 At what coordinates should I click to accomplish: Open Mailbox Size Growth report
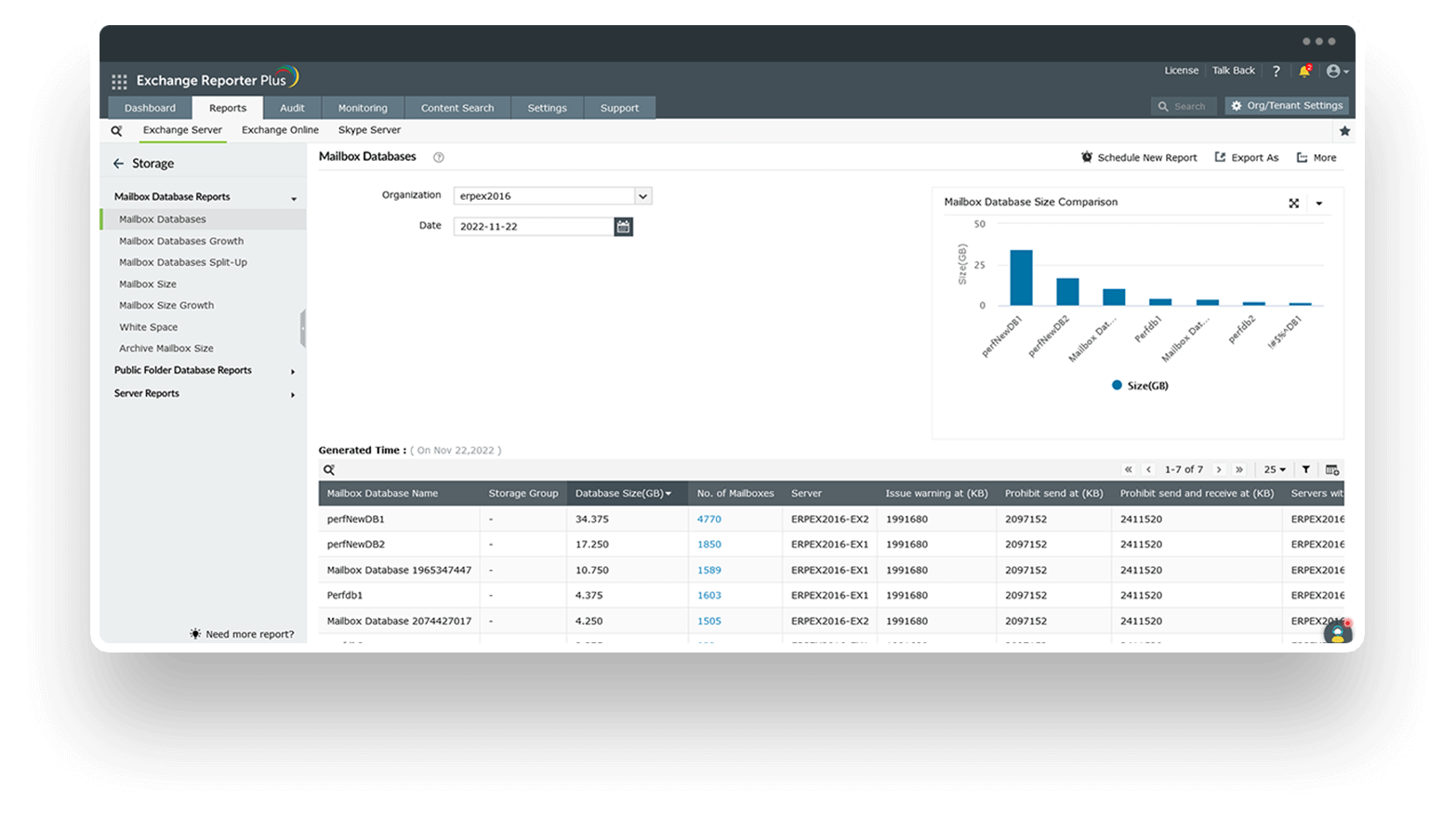pos(166,306)
